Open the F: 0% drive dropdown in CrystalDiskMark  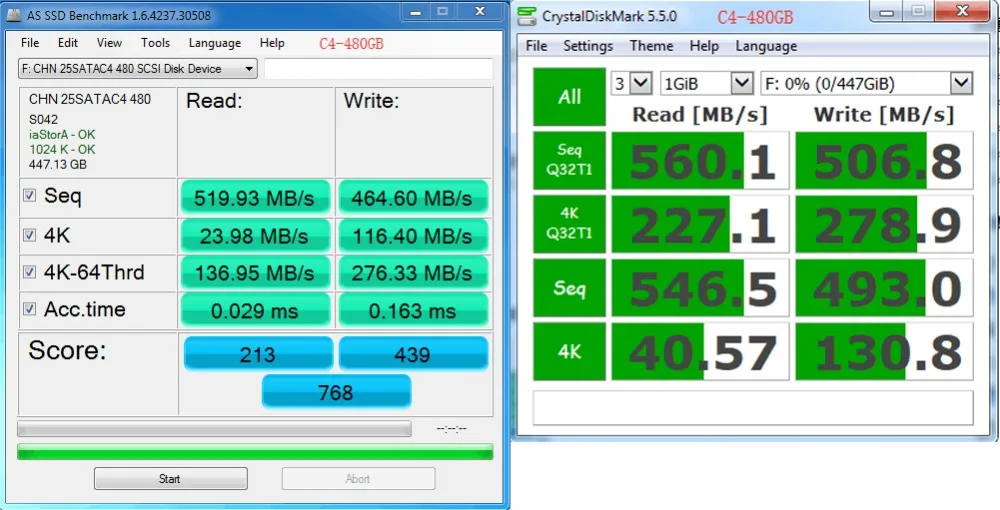[866, 84]
